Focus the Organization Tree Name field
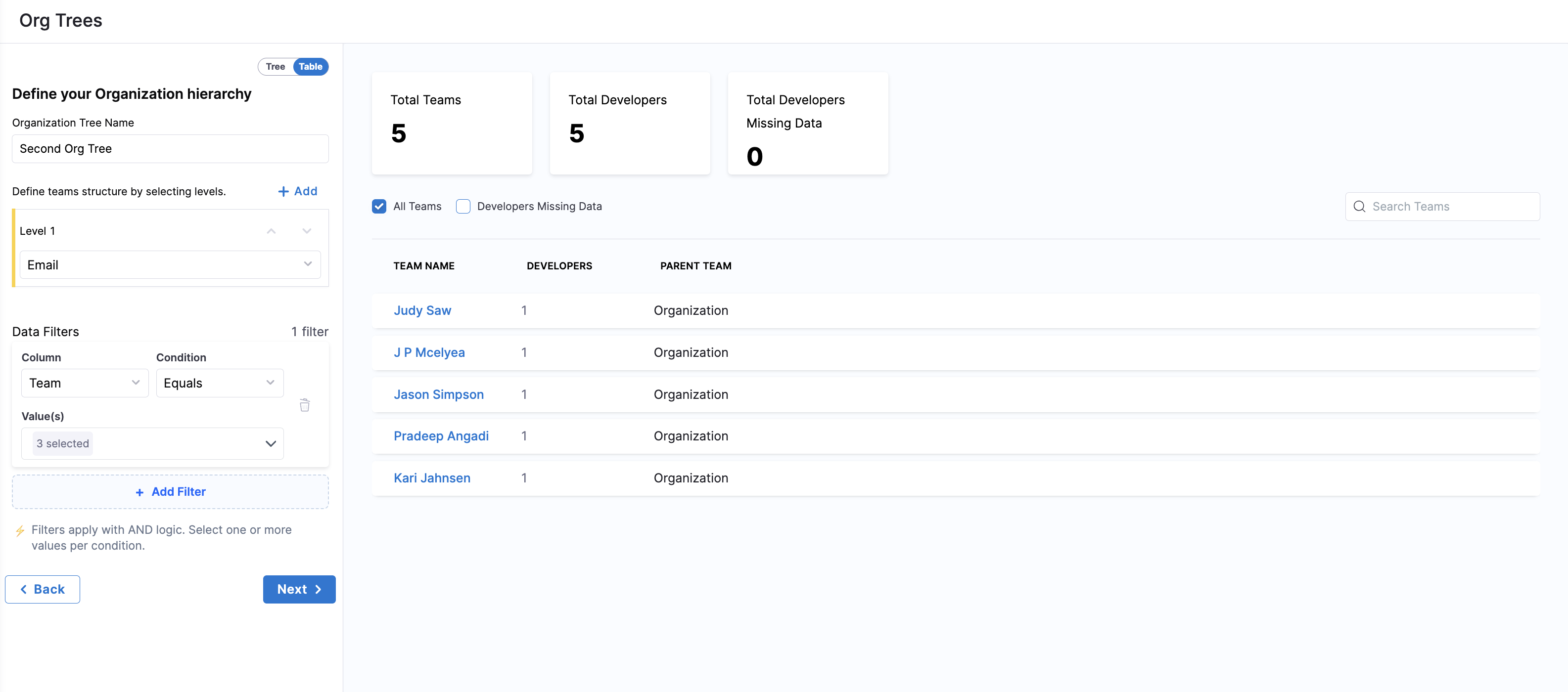This screenshot has width=1568, height=692. coord(170,149)
